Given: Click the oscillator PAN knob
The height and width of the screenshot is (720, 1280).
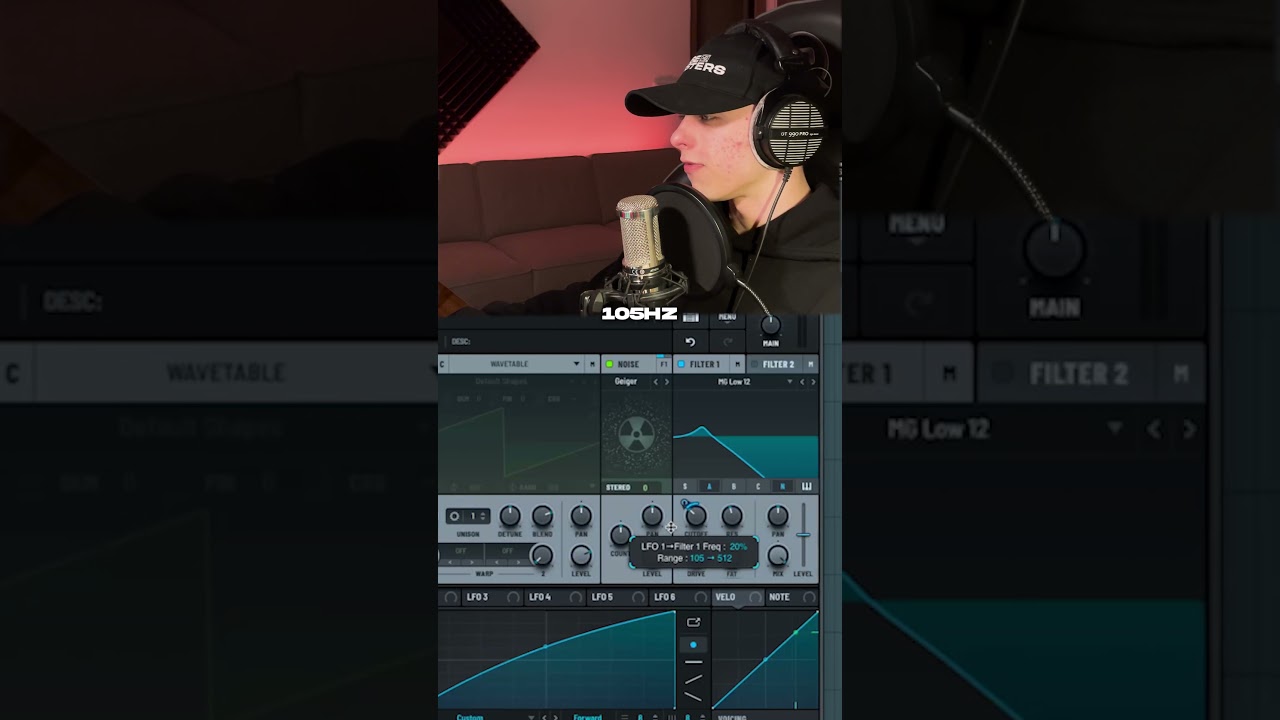Looking at the screenshot, I should pyautogui.click(x=581, y=516).
